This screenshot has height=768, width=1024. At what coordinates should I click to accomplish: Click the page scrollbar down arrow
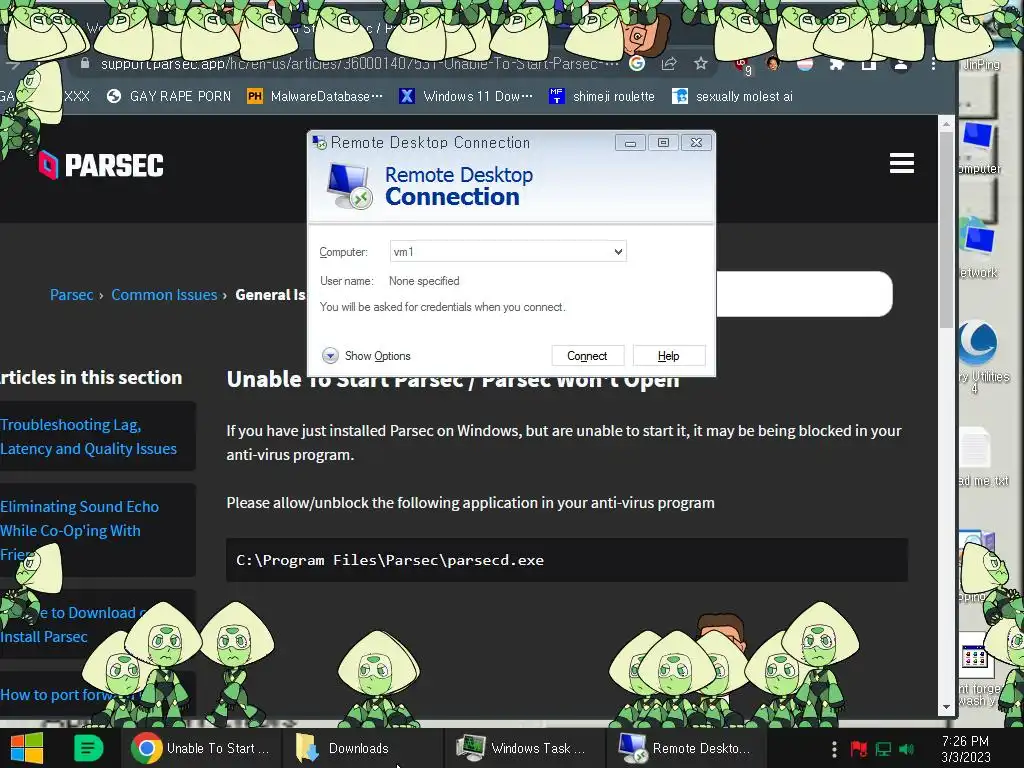click(x=946, y=707)
